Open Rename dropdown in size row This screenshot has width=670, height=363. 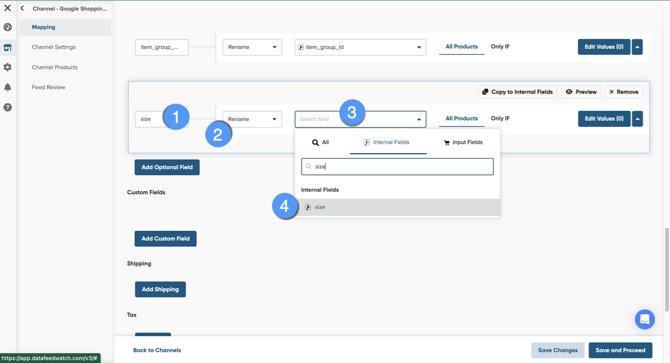(x=252, y=119)
